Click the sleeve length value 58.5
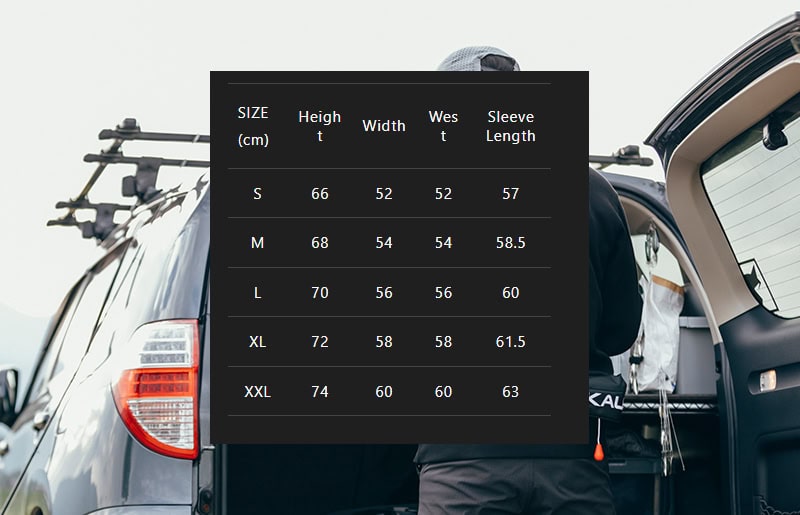 coord(511,243)
